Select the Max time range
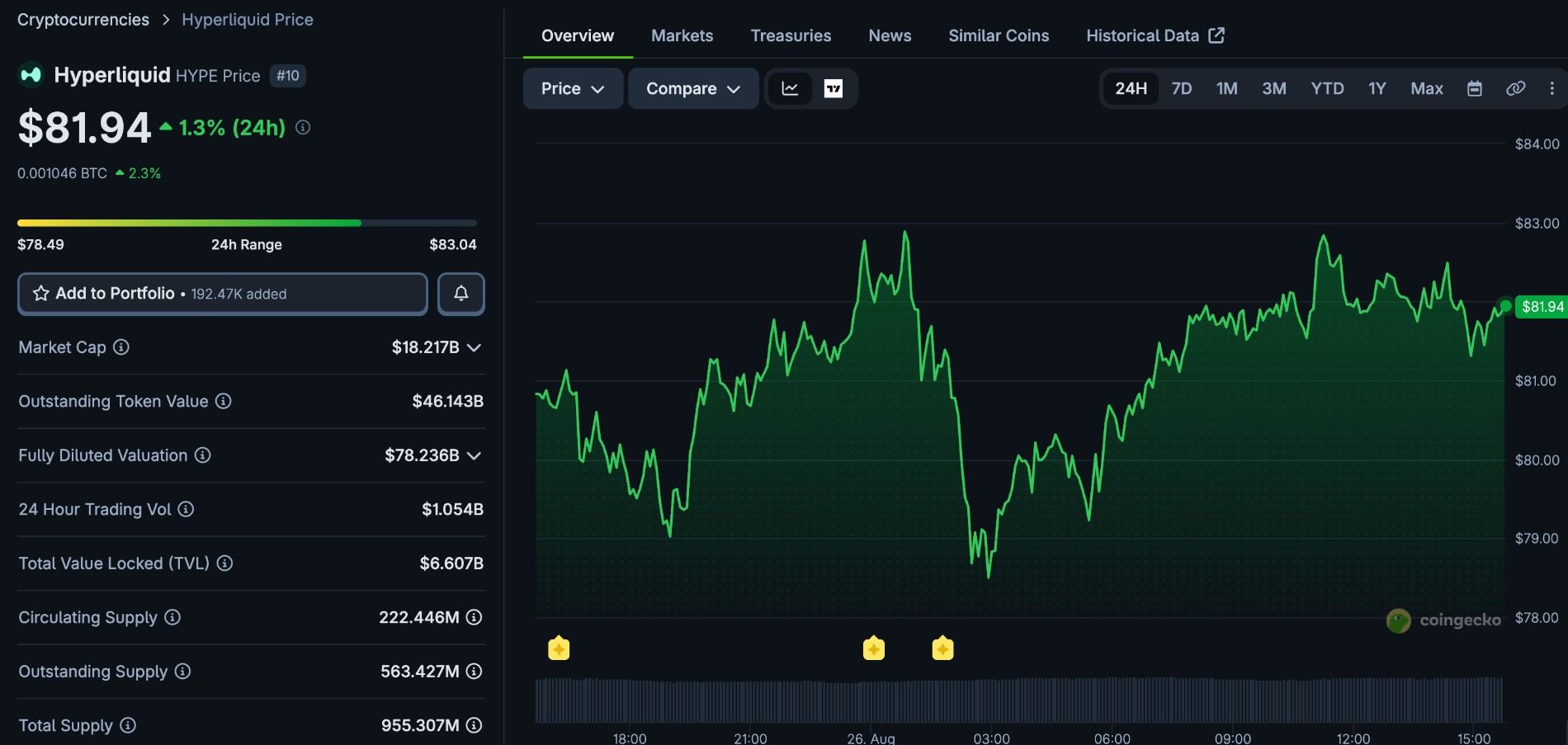The height and width of the screenshot is (745, 1568). pos(1427,88)
